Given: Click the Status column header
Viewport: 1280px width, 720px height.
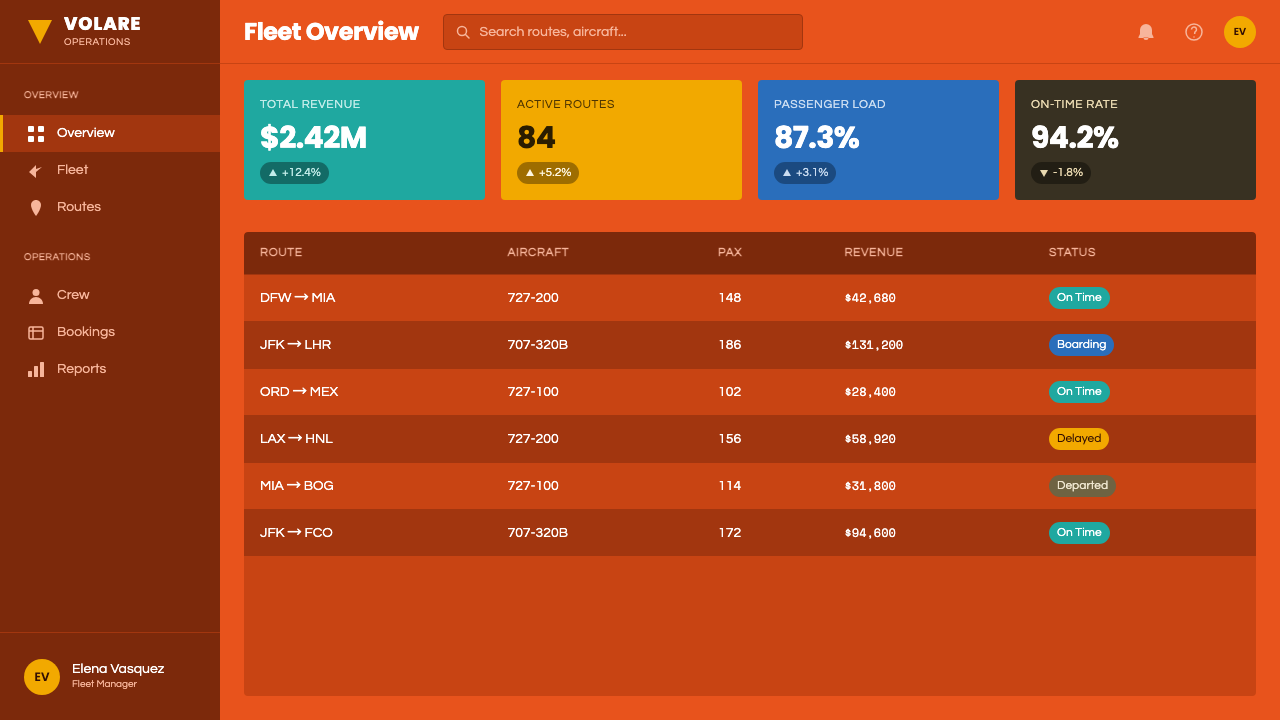Looking at the screenshot, I should 1072,253.
